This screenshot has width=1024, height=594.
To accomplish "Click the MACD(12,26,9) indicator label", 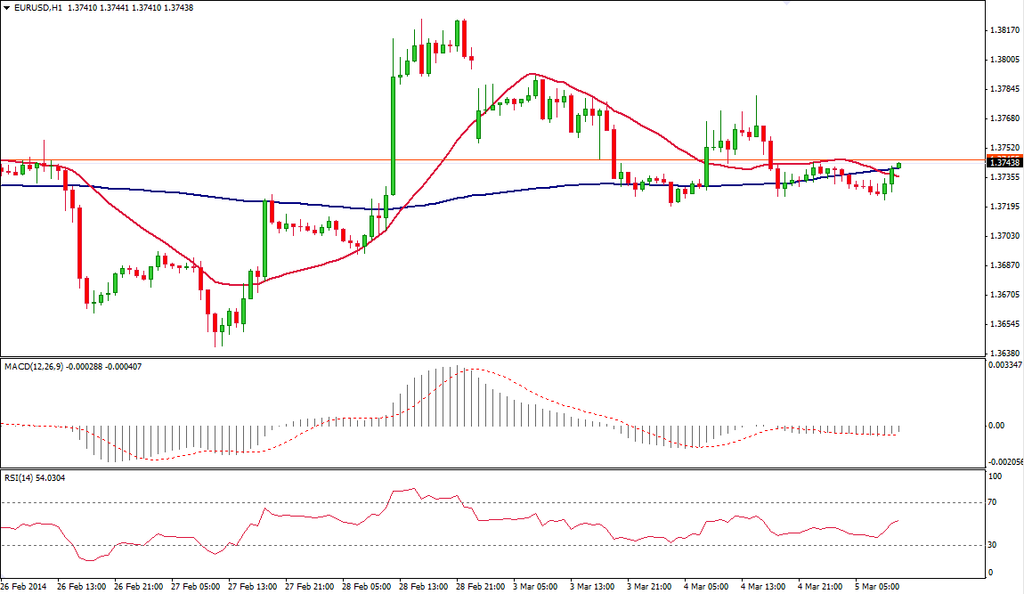I will click(35, 366).
